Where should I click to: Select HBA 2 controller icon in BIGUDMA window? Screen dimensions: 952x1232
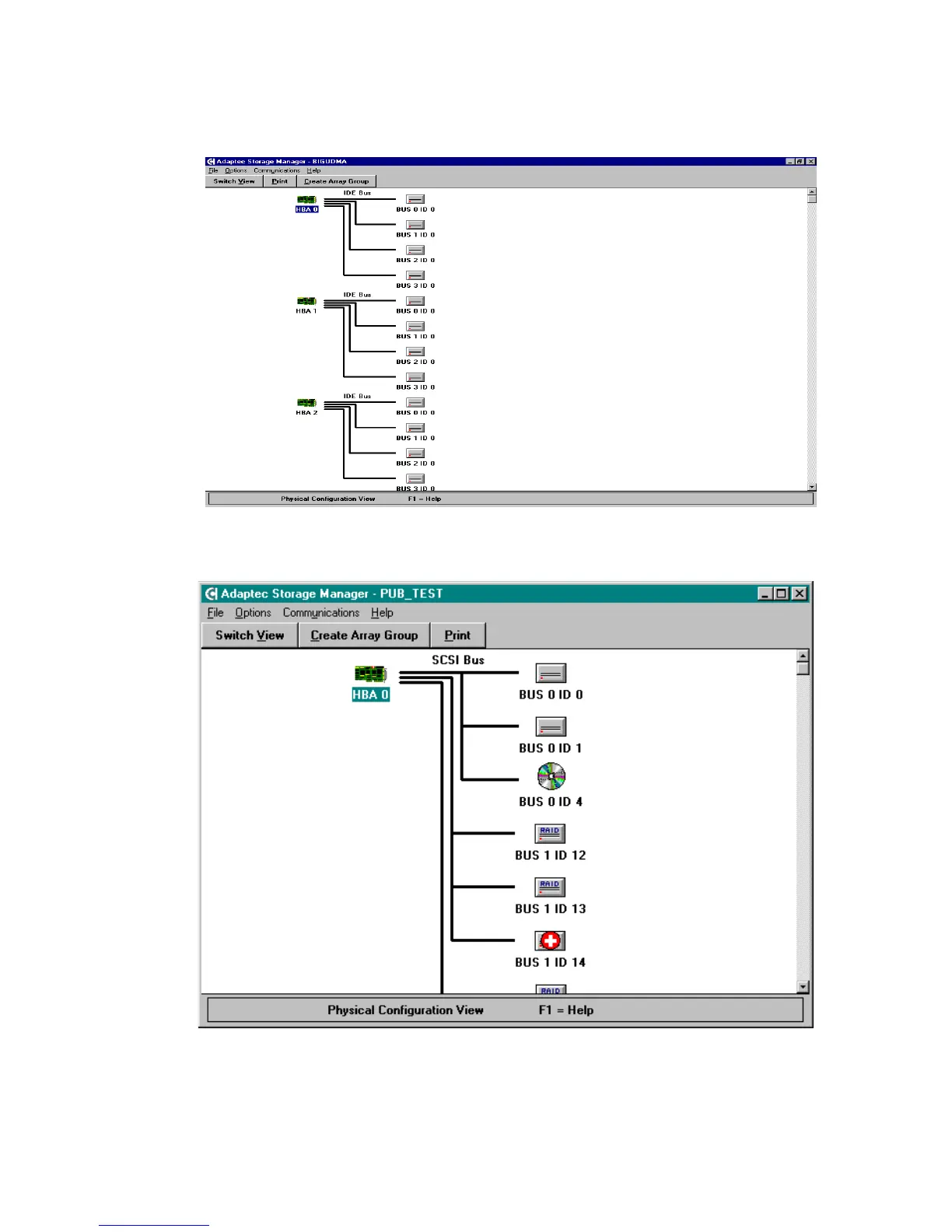pos(306,404)
